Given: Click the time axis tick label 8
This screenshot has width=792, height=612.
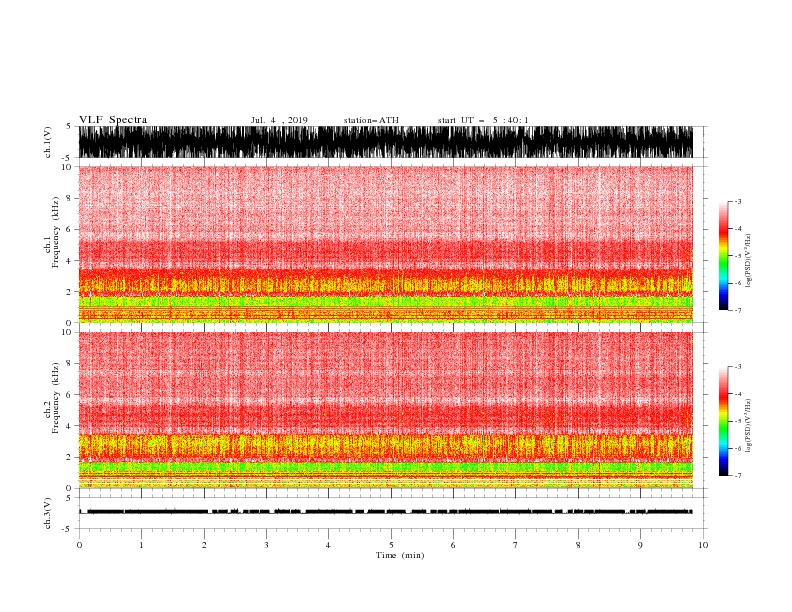Looking at the screenshot, I should tap(578, 545).
